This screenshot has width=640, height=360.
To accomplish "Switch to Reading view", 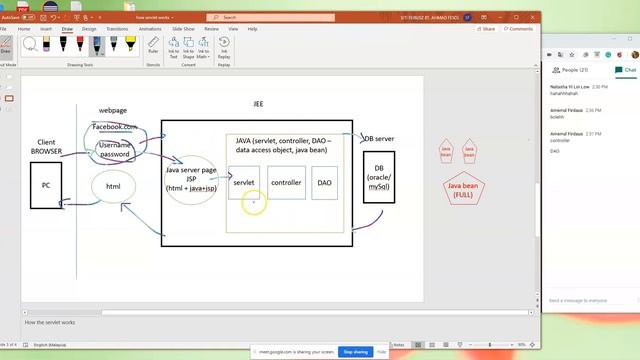I will pyautogui.click(x=446, y=345).
